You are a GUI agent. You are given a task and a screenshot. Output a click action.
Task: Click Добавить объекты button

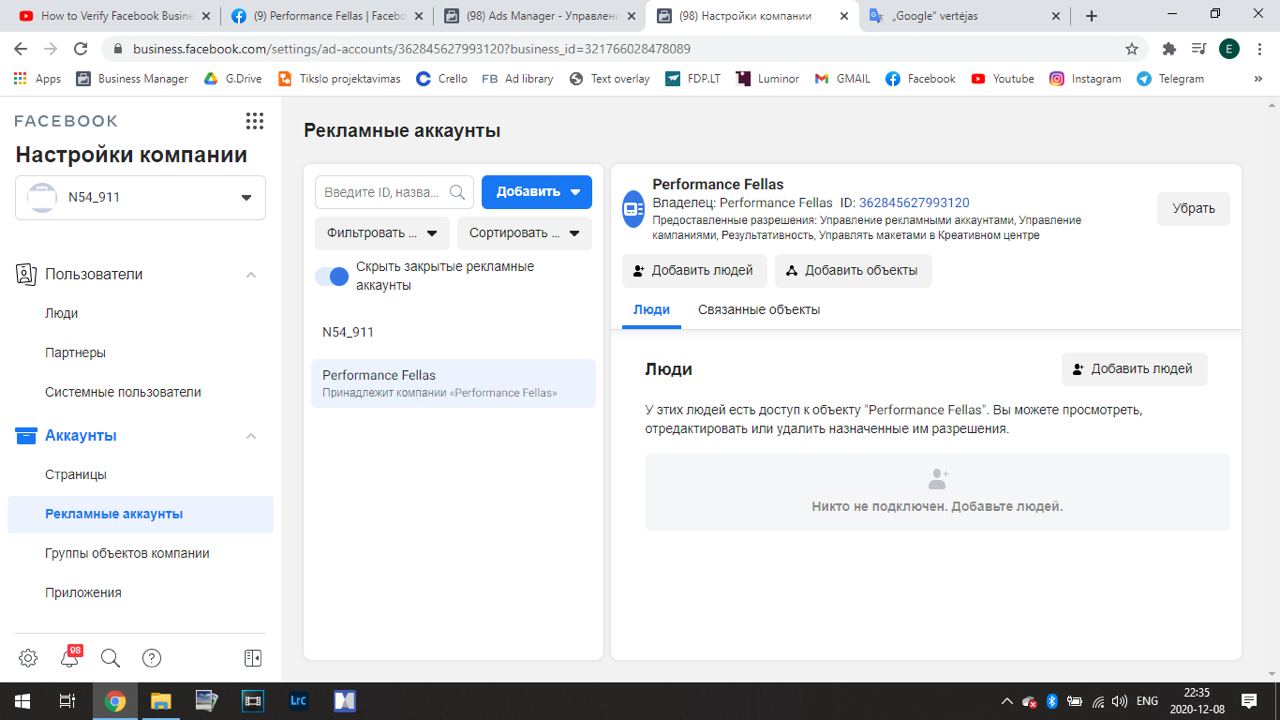point(853,270)
